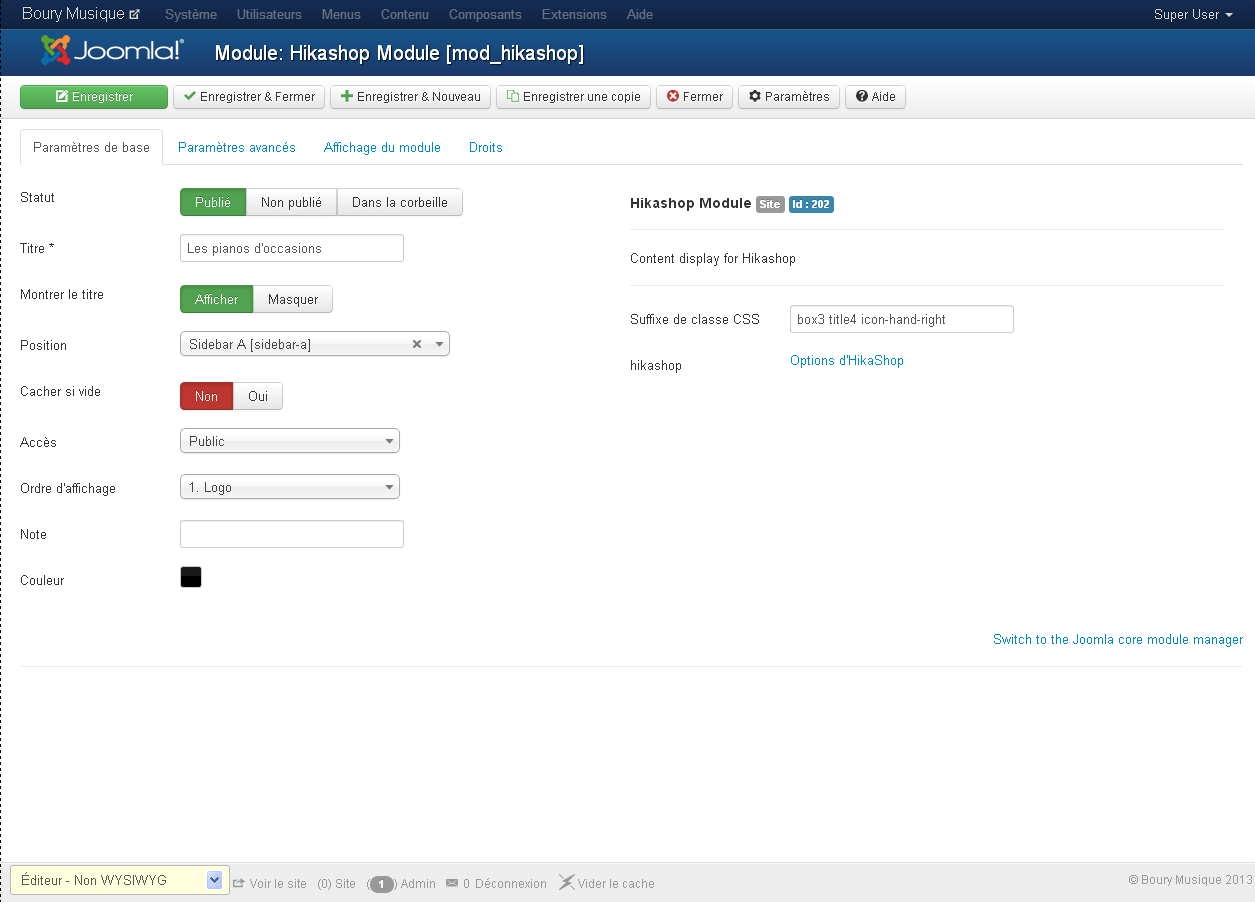
Task: Click the Id : 202 badge
Action: 811,204
